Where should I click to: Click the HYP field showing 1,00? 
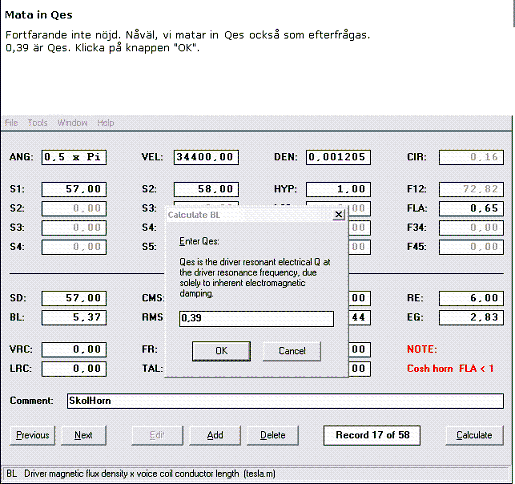point(338,189)
